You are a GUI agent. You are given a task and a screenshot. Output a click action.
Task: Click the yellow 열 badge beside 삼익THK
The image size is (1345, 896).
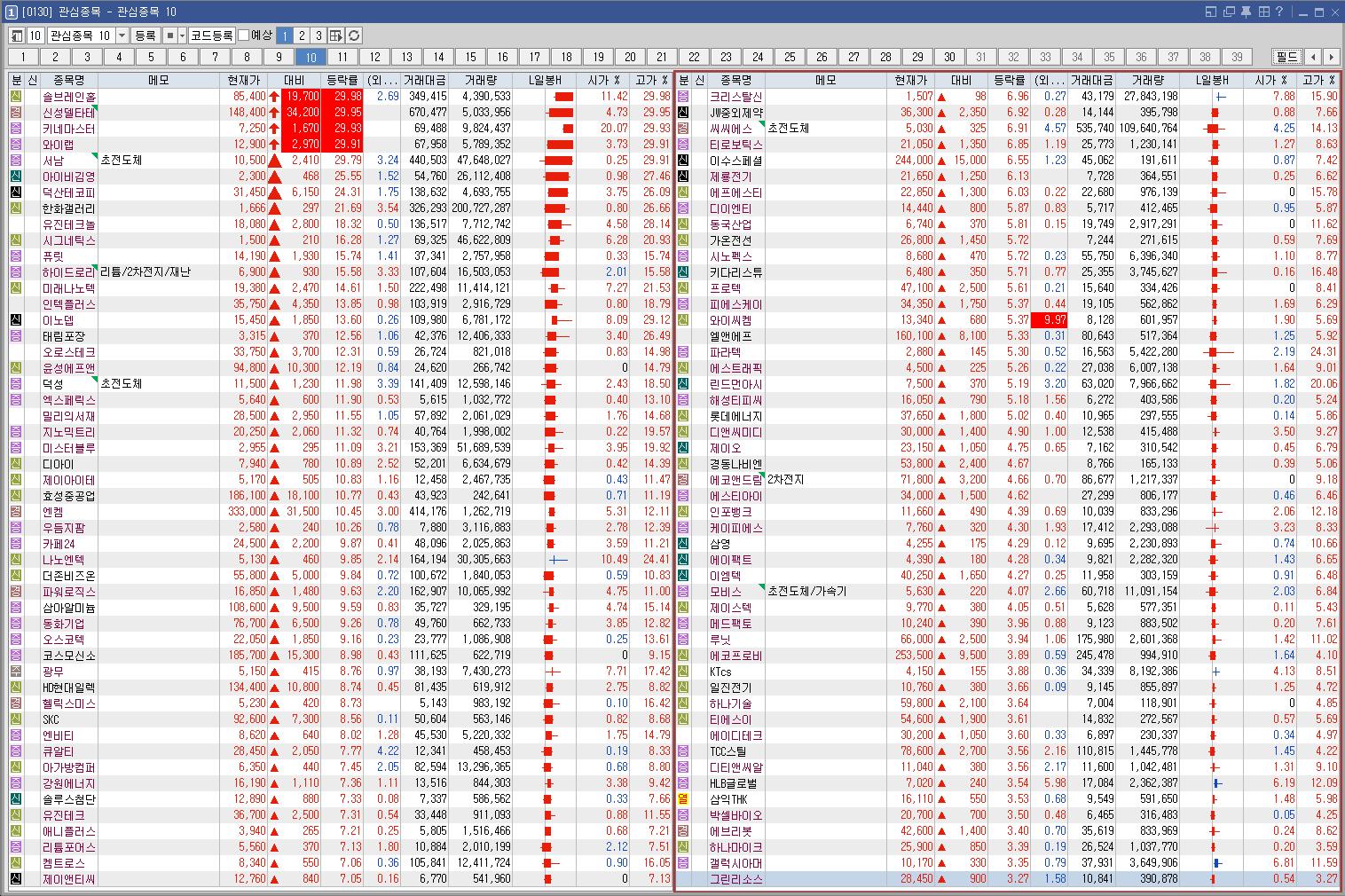683,799
